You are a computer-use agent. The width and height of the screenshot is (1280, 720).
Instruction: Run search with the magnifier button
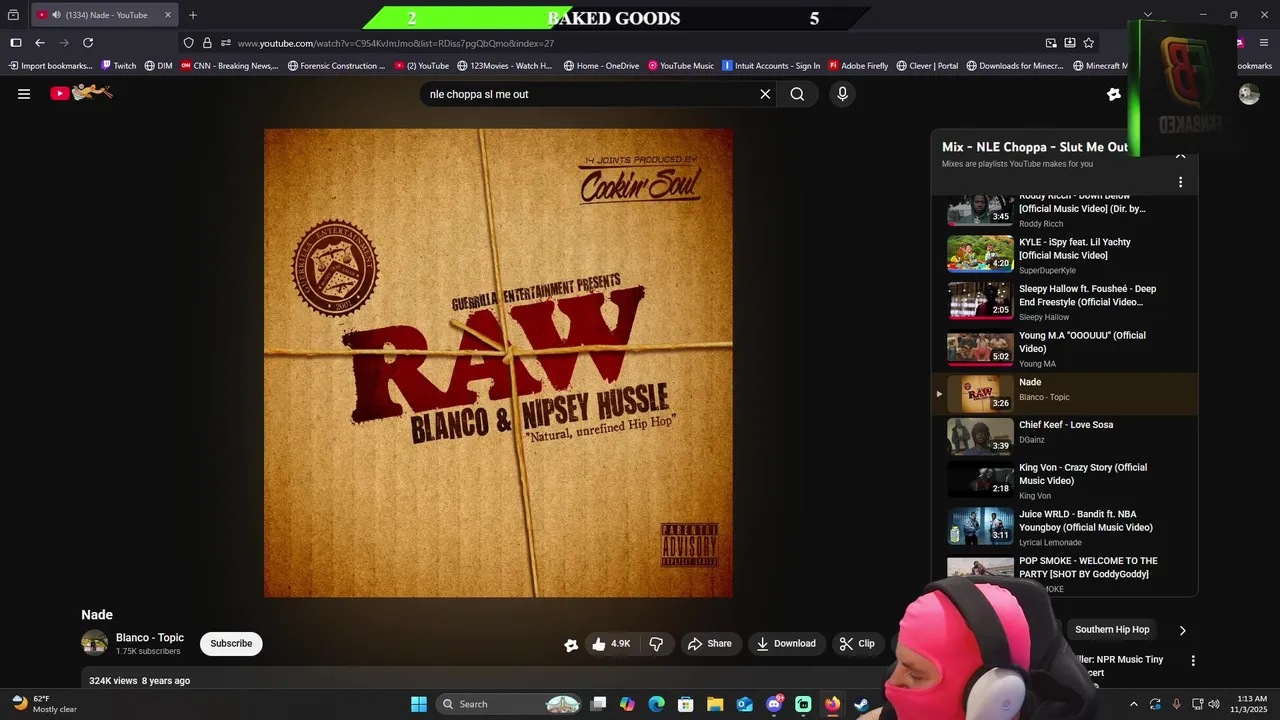coord(797,94)
